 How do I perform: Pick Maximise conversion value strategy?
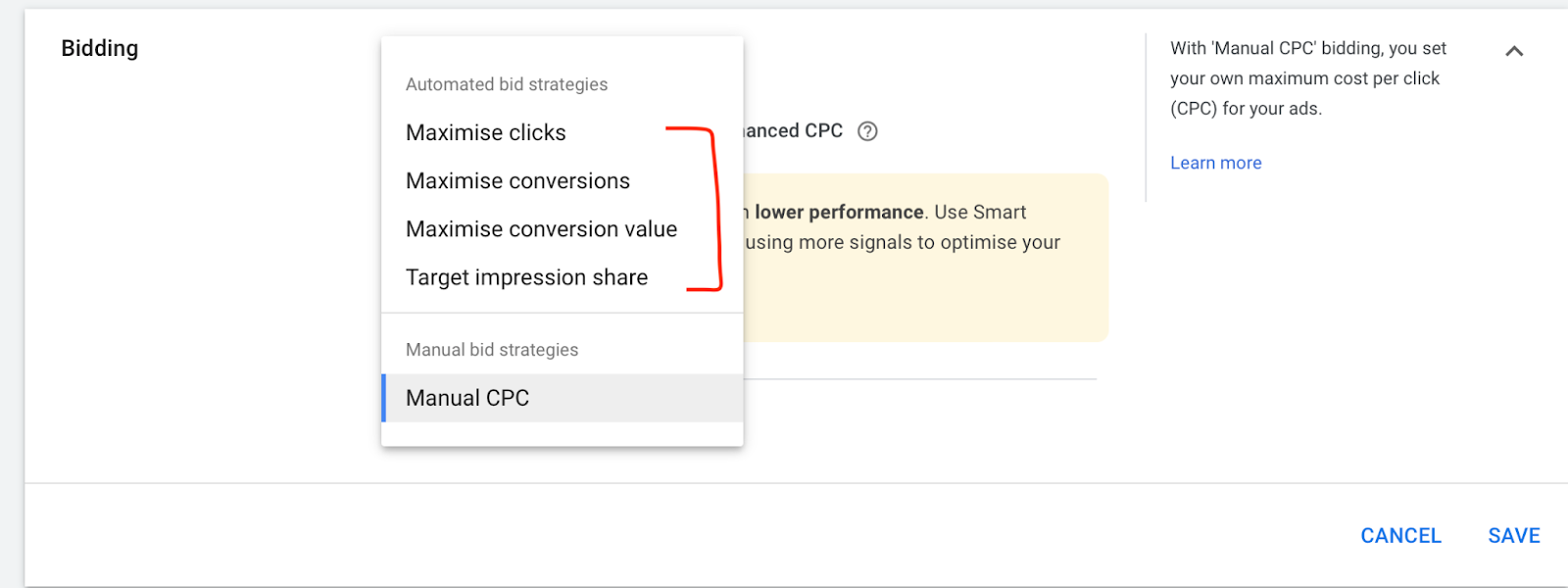pos(541,229)
